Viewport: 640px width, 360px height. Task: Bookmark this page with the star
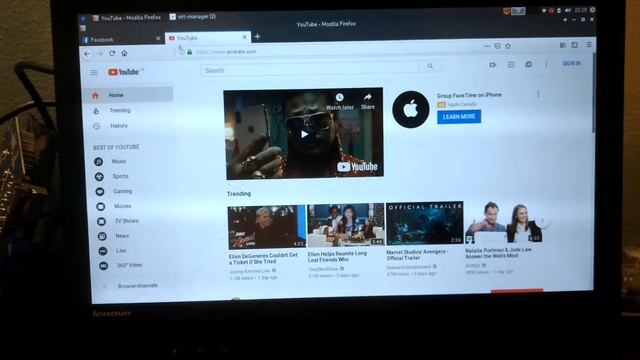click(x=508, y=46)
